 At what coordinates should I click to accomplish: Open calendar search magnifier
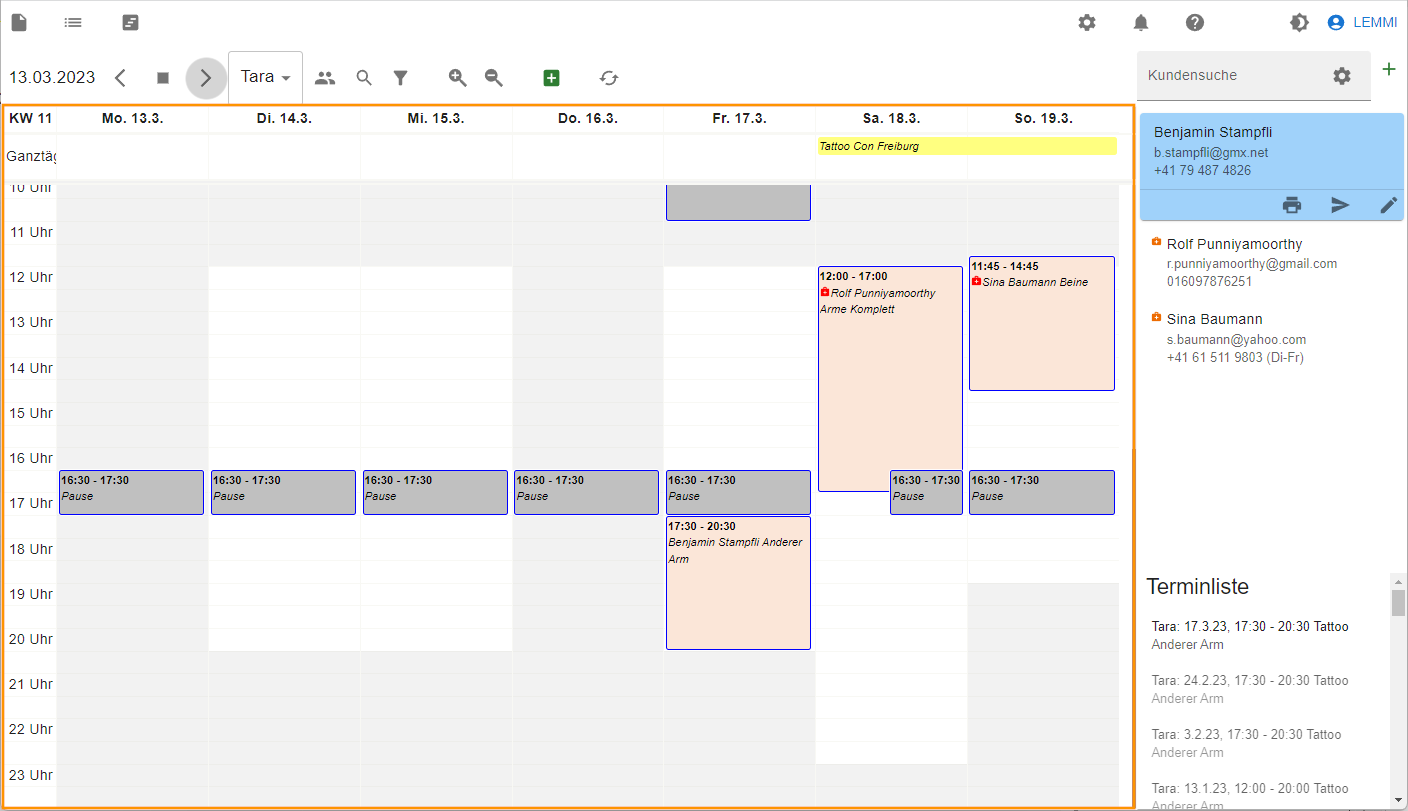(364, 77)
